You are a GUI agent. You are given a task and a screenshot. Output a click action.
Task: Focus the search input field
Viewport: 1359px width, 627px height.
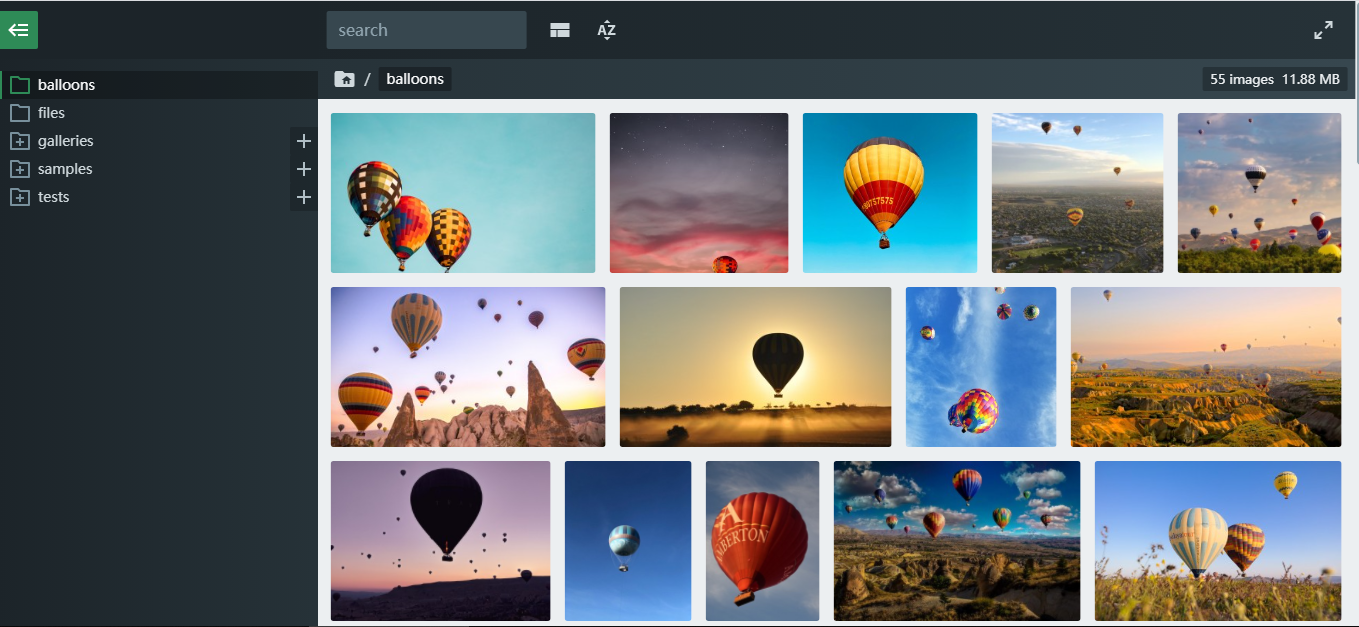(426, 30)
